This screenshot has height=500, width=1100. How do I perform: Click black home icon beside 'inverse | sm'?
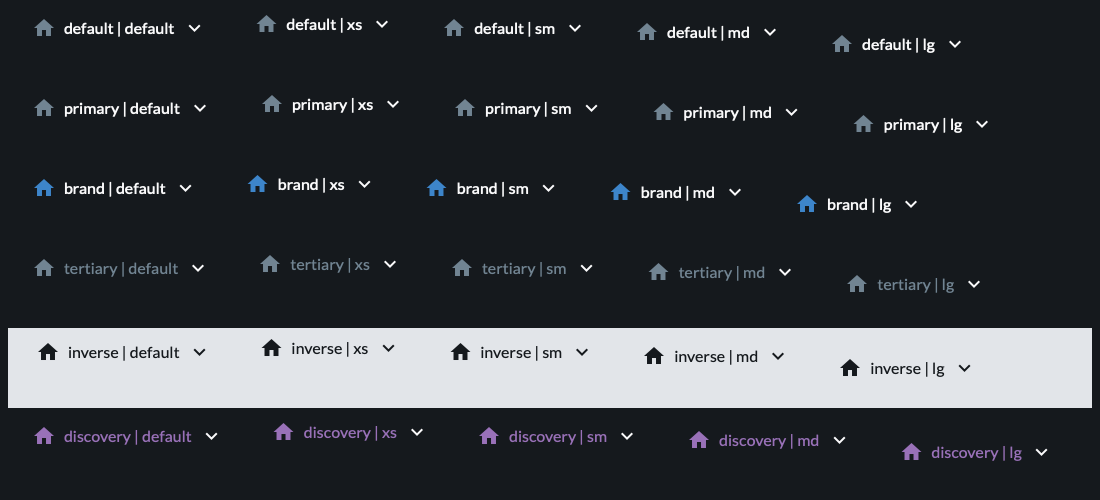point(460,352)
